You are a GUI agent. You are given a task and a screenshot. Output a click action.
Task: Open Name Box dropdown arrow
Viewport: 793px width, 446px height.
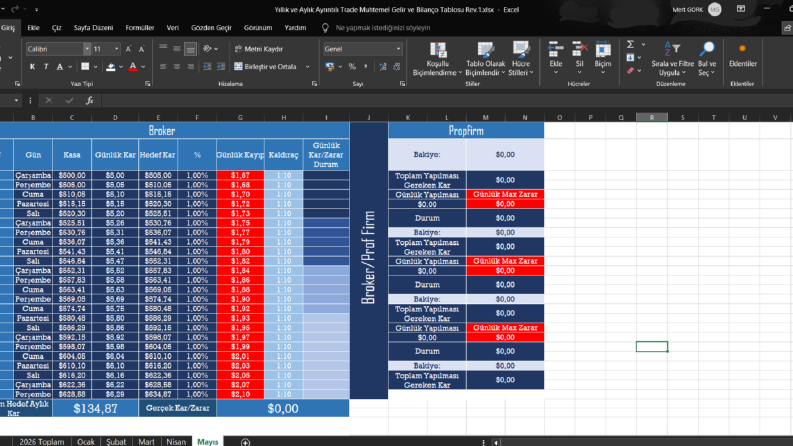[16, 101]
